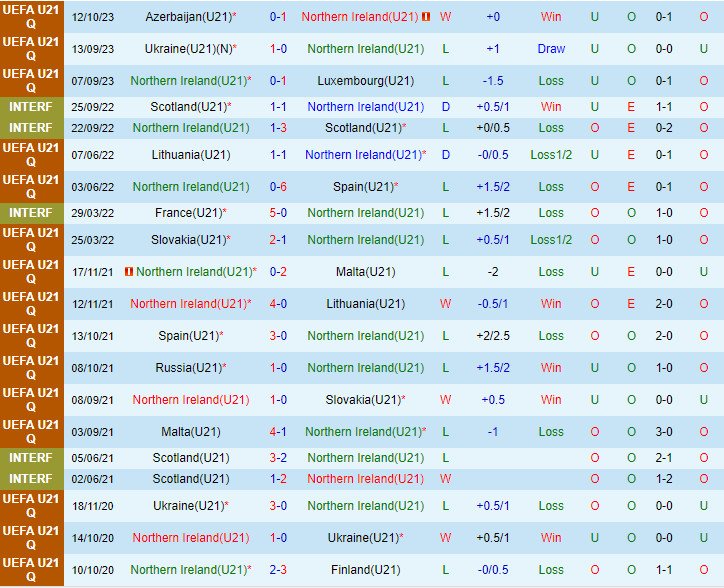Viewport: 724px width, 588px height.
Task: Click handicap -1.5 in Luxembourg row
Action: pos(493,81)
